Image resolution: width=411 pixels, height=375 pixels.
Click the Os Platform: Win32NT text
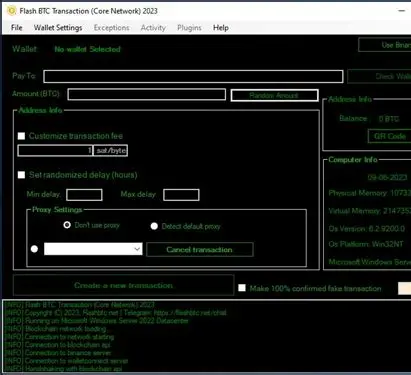(x=366, y=244)
